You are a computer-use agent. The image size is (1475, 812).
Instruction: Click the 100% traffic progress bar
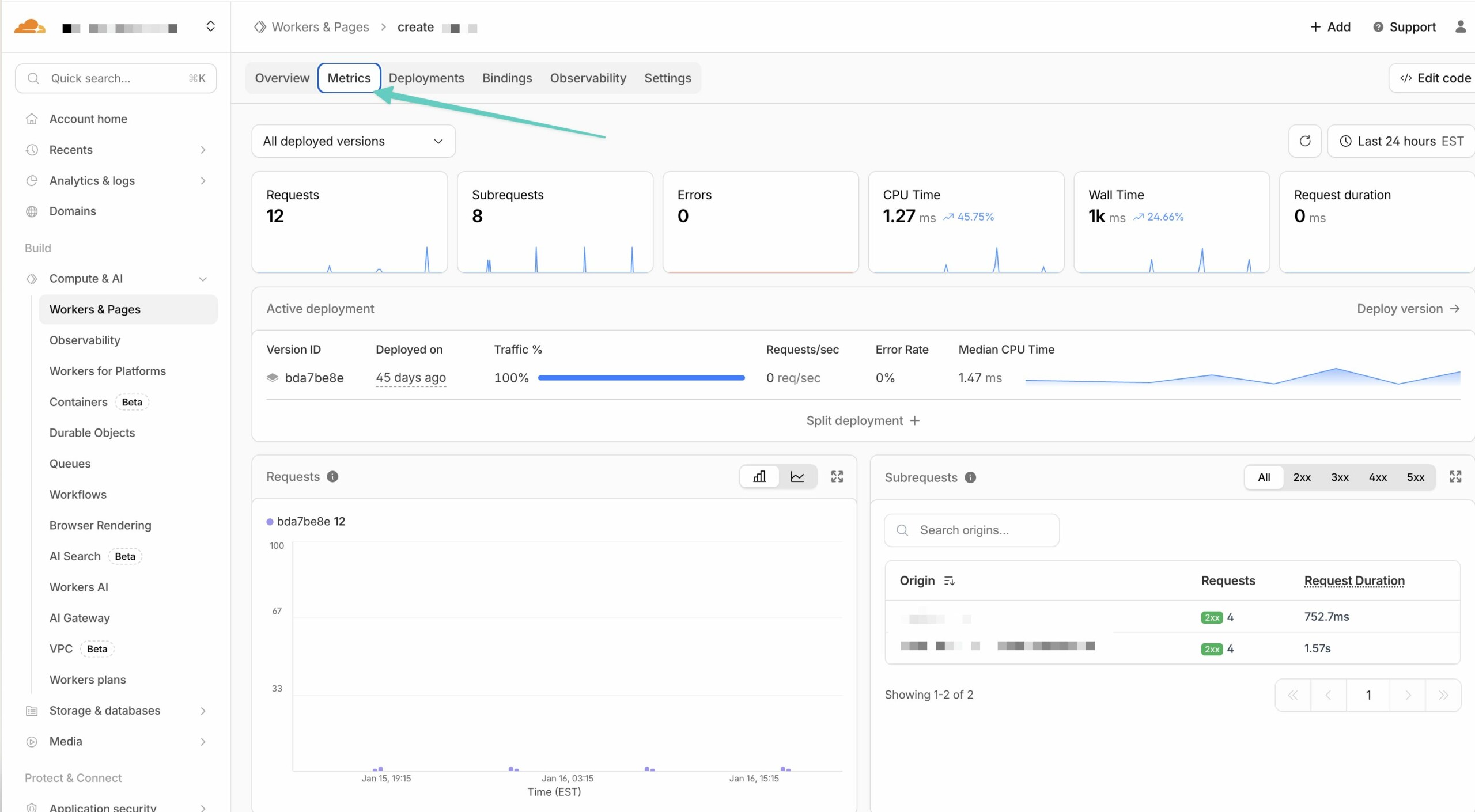(x=641, y=378)
